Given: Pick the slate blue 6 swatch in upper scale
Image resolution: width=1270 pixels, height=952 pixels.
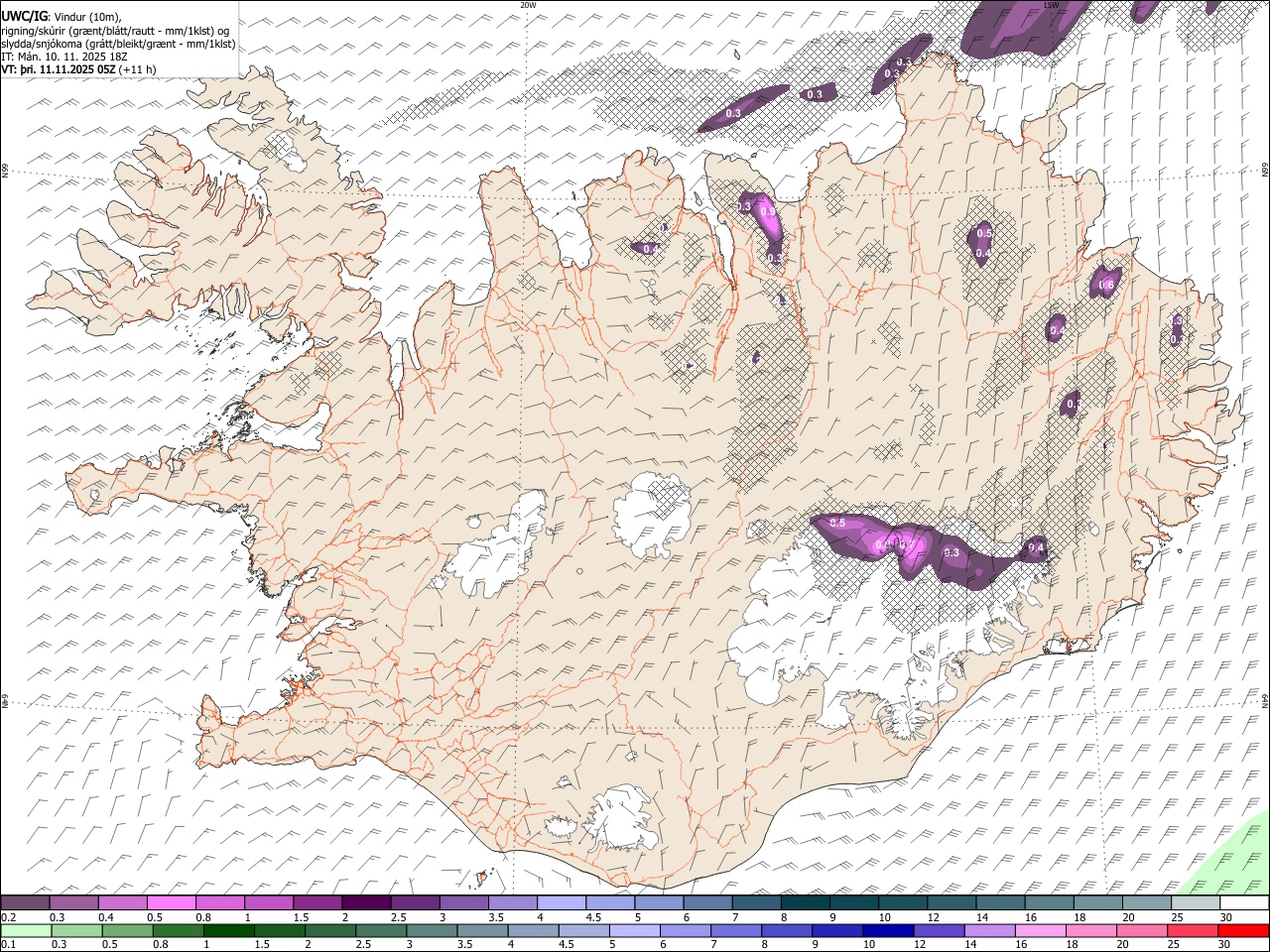Looking at the screenshot, I should click(707, 903).
